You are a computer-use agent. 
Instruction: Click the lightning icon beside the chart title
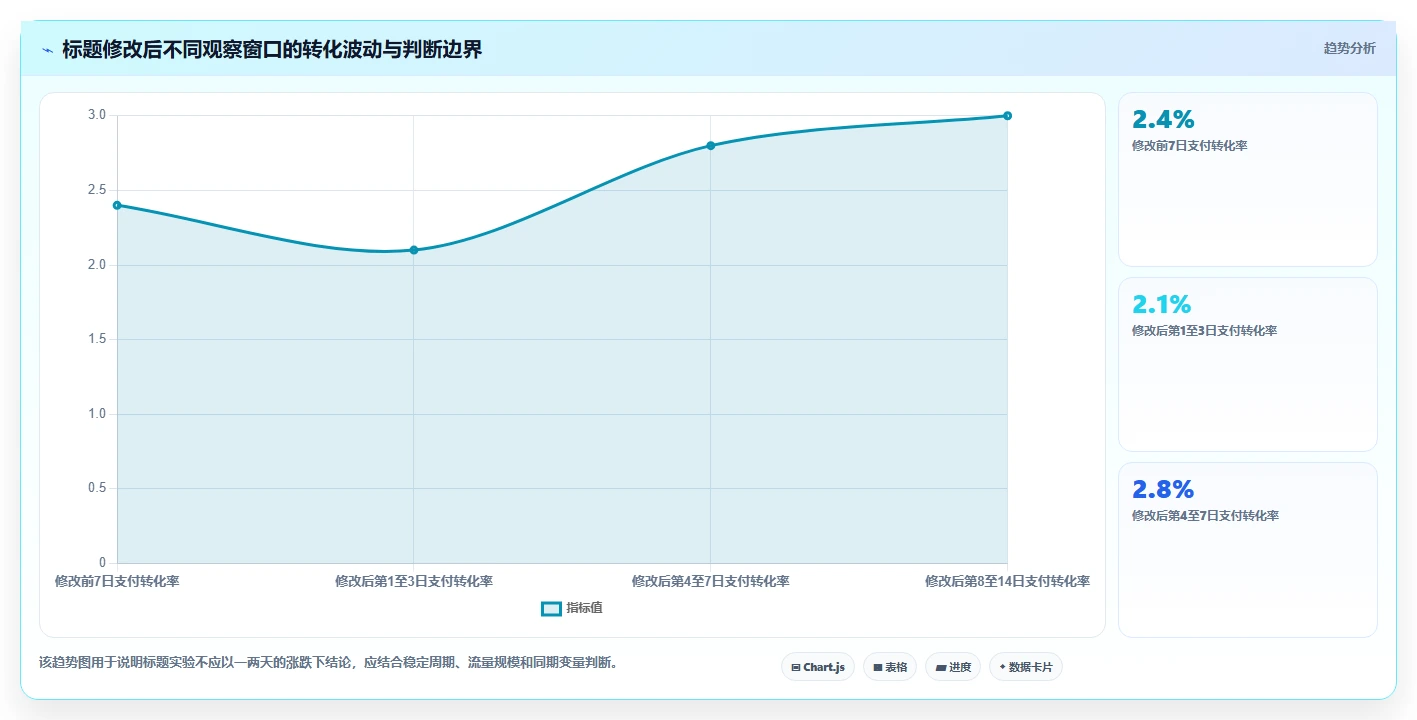tap(48, 49)
